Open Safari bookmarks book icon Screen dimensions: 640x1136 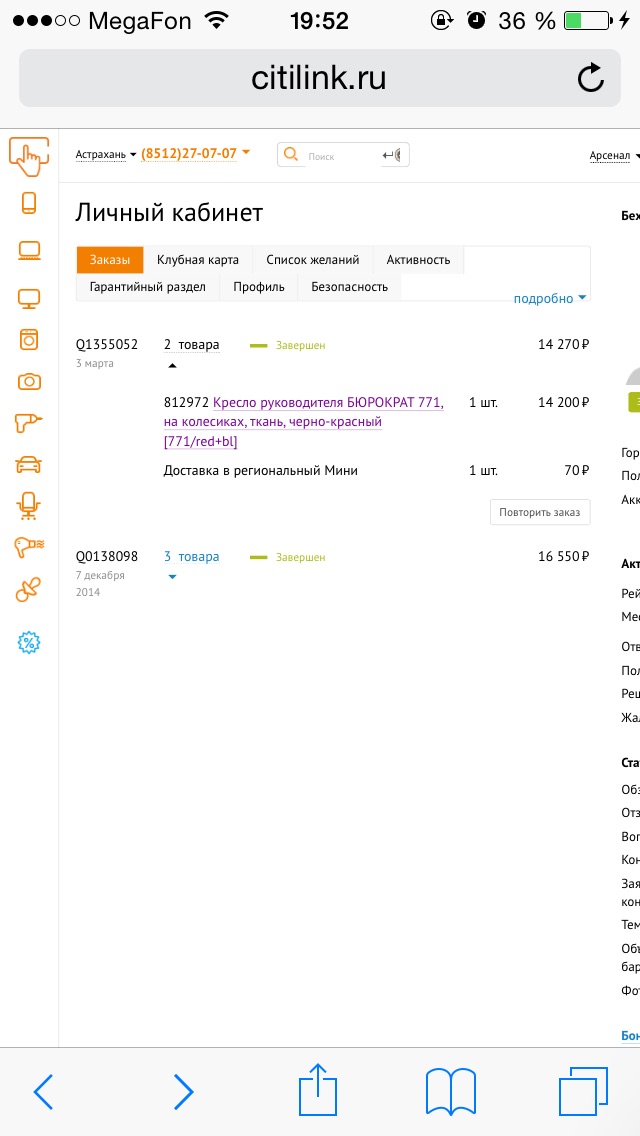[451, 1091]
